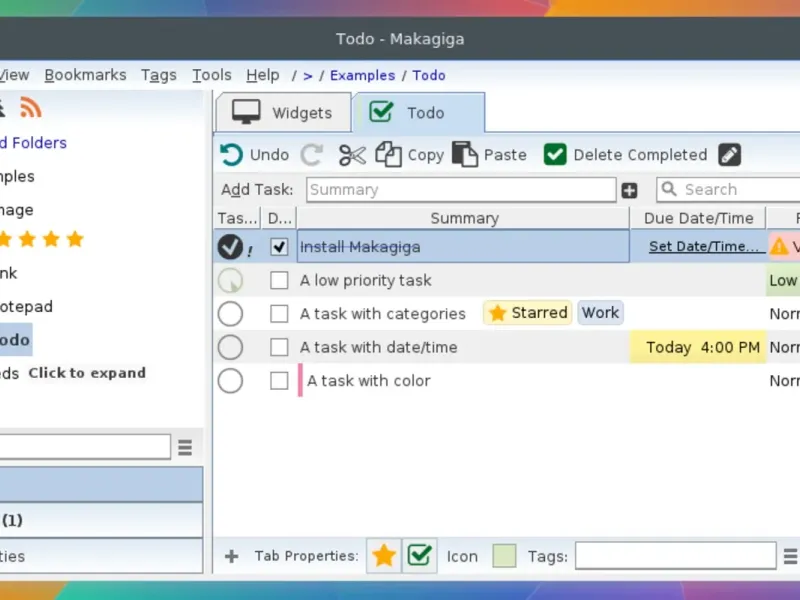Click the pencil edit icon in toolbar
This screenshot has height=600, width=800.
(729, 155)
